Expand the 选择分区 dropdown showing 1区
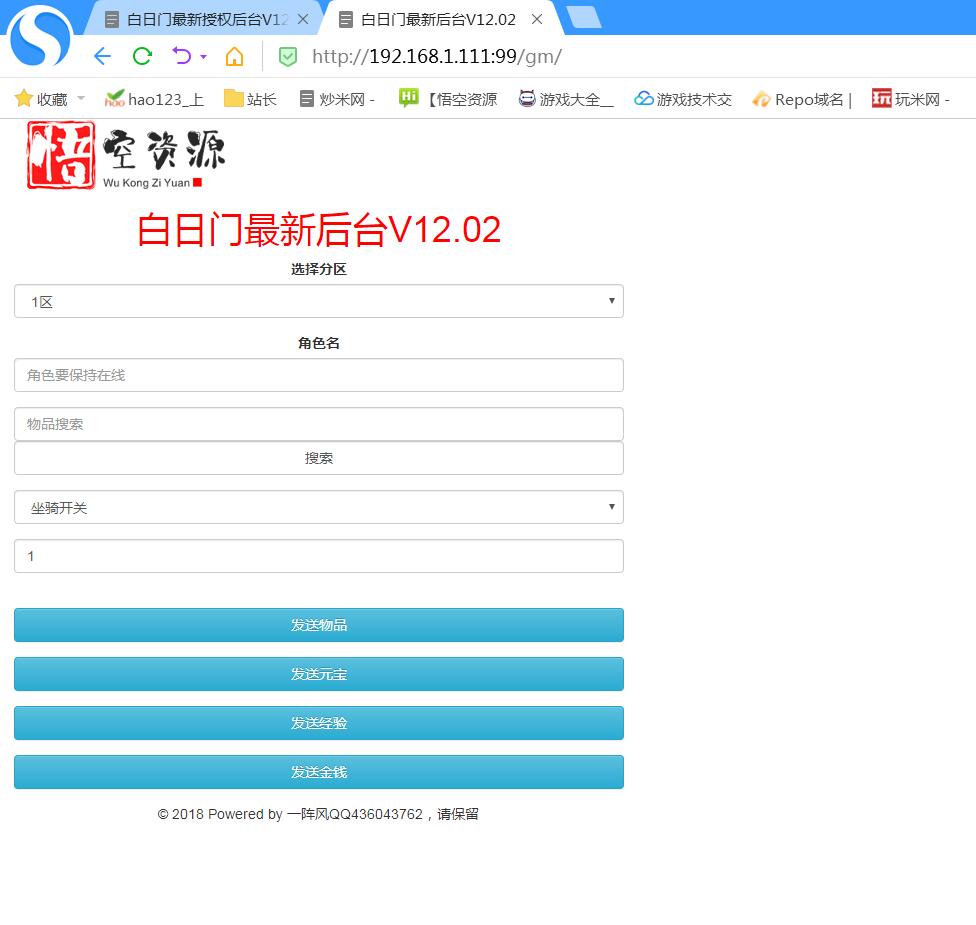 tap(318, 301)
